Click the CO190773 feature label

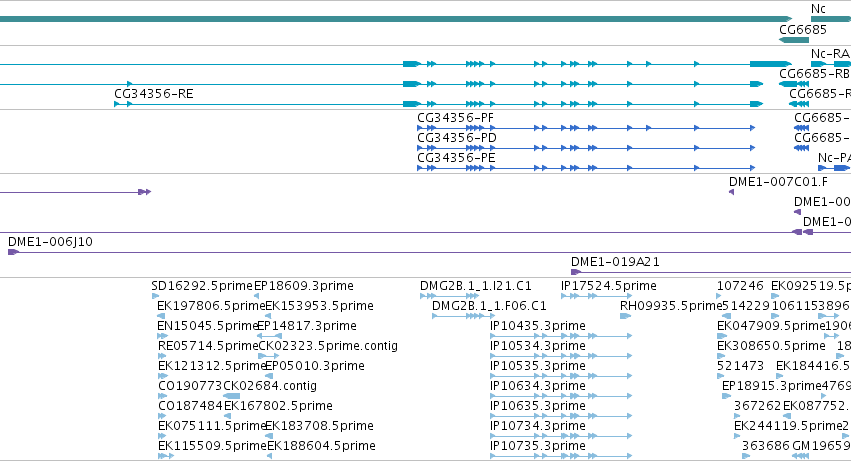[x=190, y=387]
